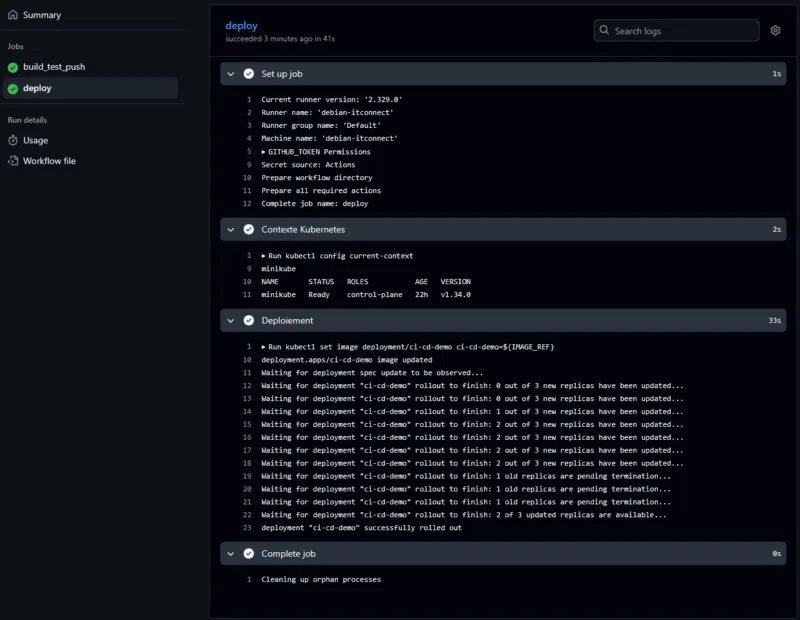This screenshot has height=620, width=800.
Task: Click the Usage stopwatch icon
Action: pos(13,141)
